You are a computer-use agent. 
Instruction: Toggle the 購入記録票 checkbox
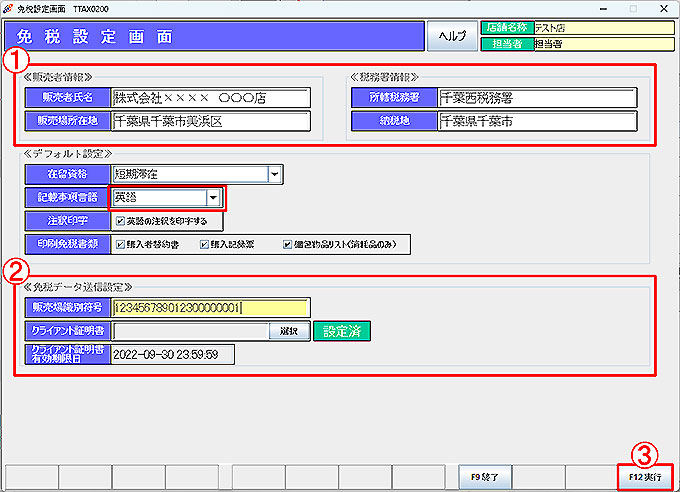(204, 243)
